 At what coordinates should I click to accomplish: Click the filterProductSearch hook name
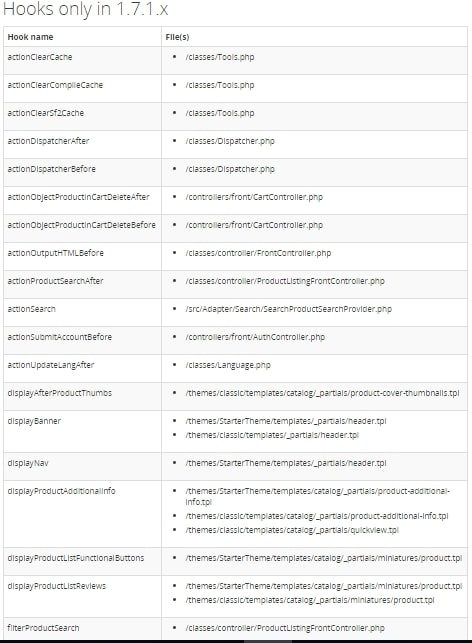click(x=43, y=628)
